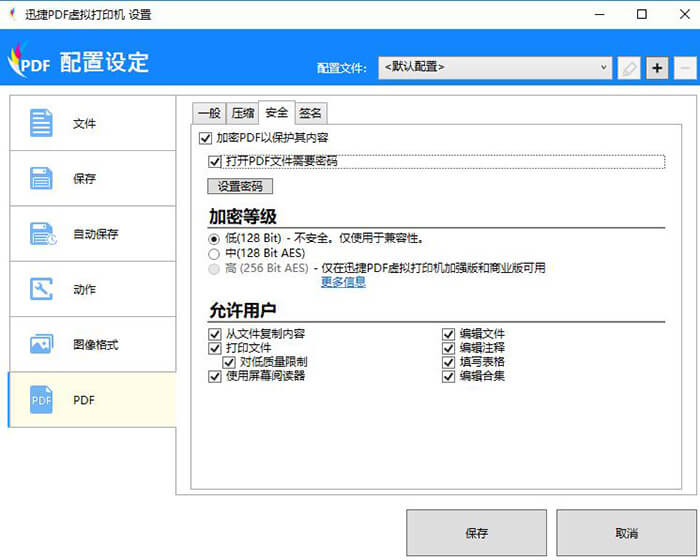The height and width of the screenshot is (560, 700).
Task: Toggle 编辑合集 permission checkbox
Action: 448,376
